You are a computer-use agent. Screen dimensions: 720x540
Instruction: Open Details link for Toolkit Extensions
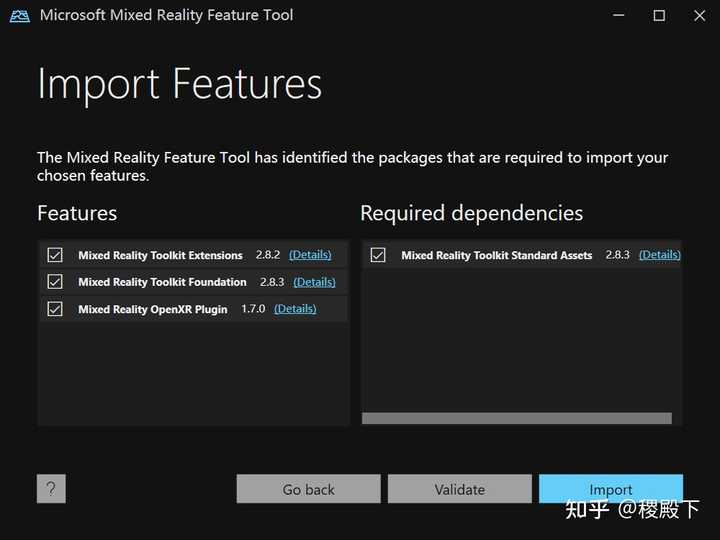[x=310, y=254]
